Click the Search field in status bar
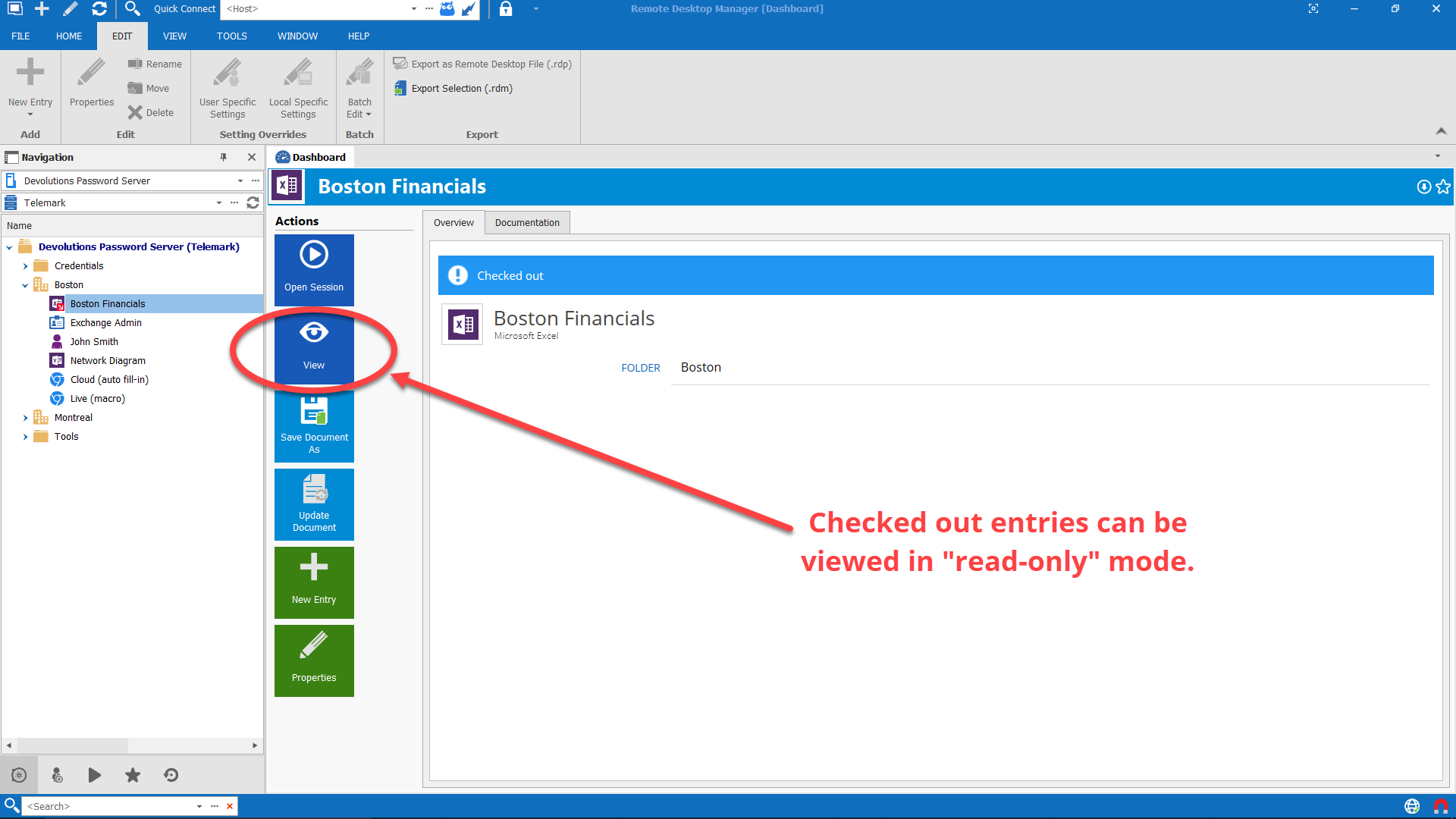Viewport: 1456px width, 819px height. (x=108, y=806)
